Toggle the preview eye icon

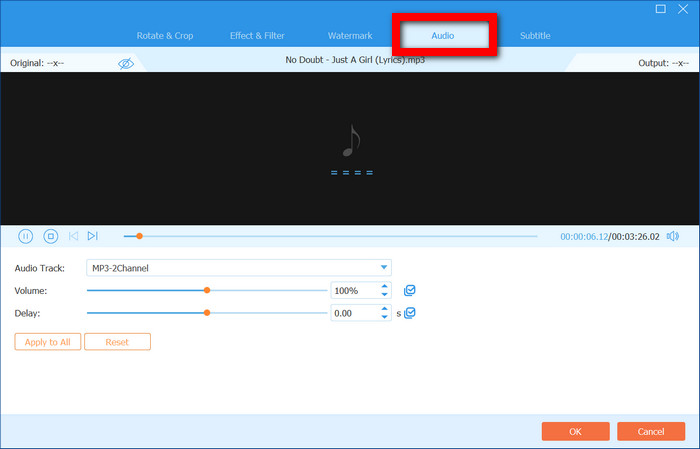point(126,63)
